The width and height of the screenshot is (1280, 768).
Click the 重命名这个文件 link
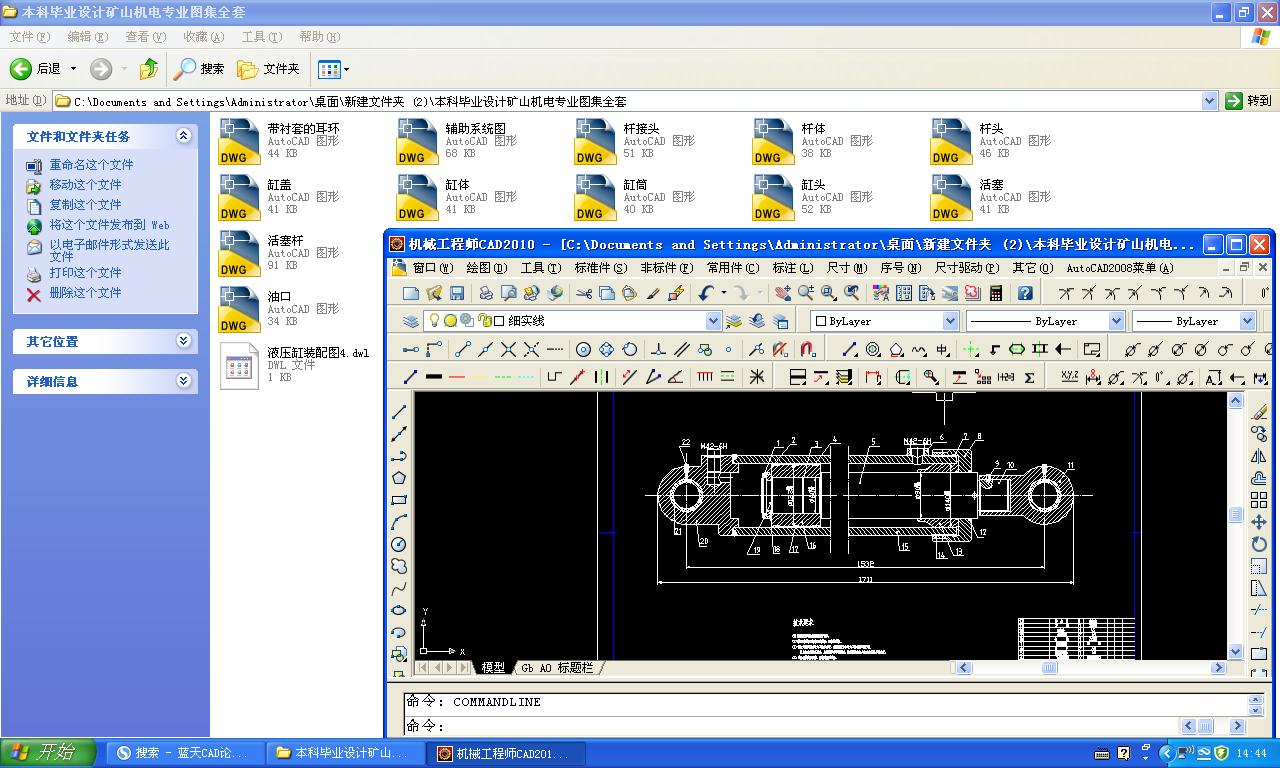91,165
